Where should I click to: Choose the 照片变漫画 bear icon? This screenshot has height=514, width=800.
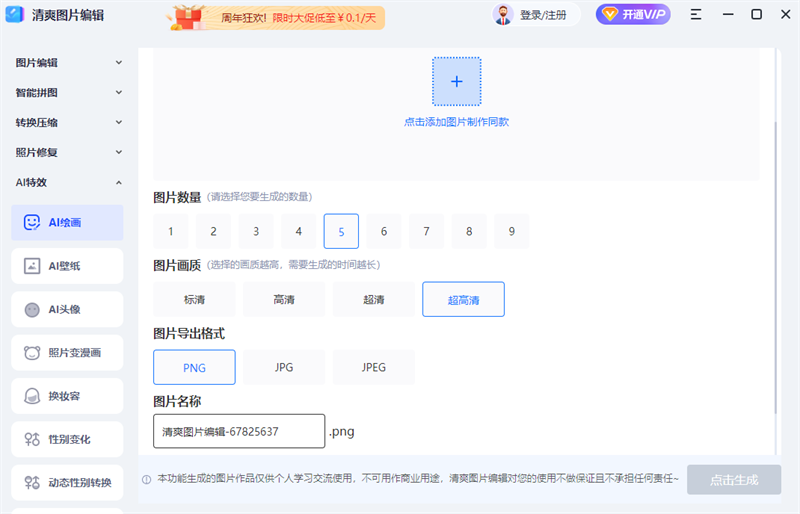click(x=32, y=353)
